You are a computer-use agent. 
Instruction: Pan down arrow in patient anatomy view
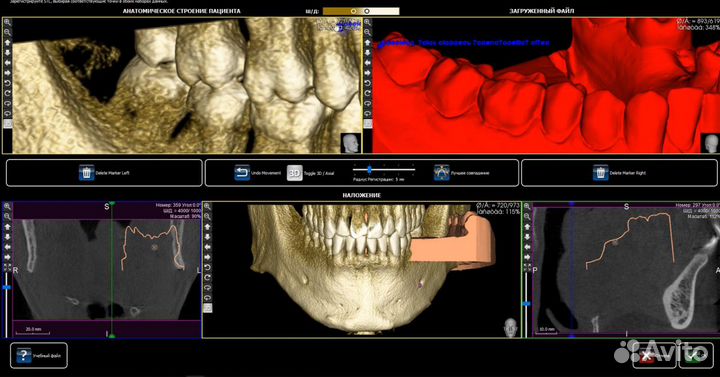[7, 53]
